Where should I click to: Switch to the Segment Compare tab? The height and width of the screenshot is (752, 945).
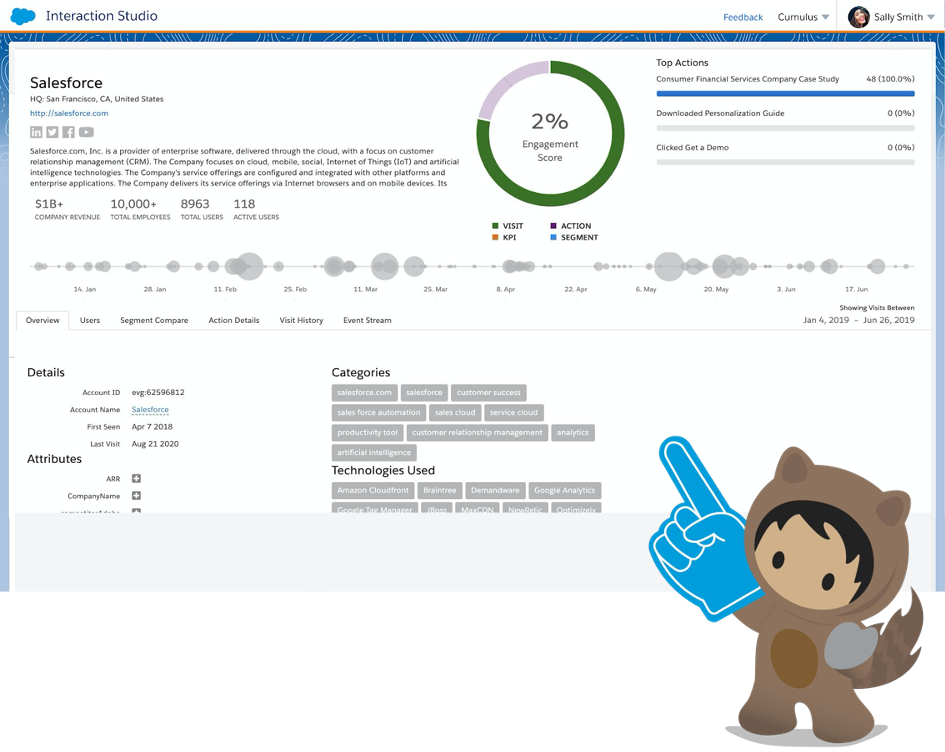153,320
